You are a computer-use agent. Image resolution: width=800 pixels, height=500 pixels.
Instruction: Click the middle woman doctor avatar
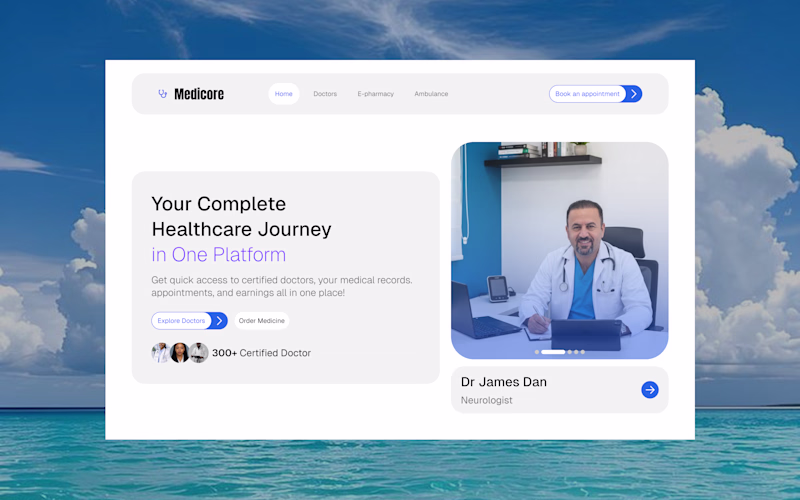[180, 353]
